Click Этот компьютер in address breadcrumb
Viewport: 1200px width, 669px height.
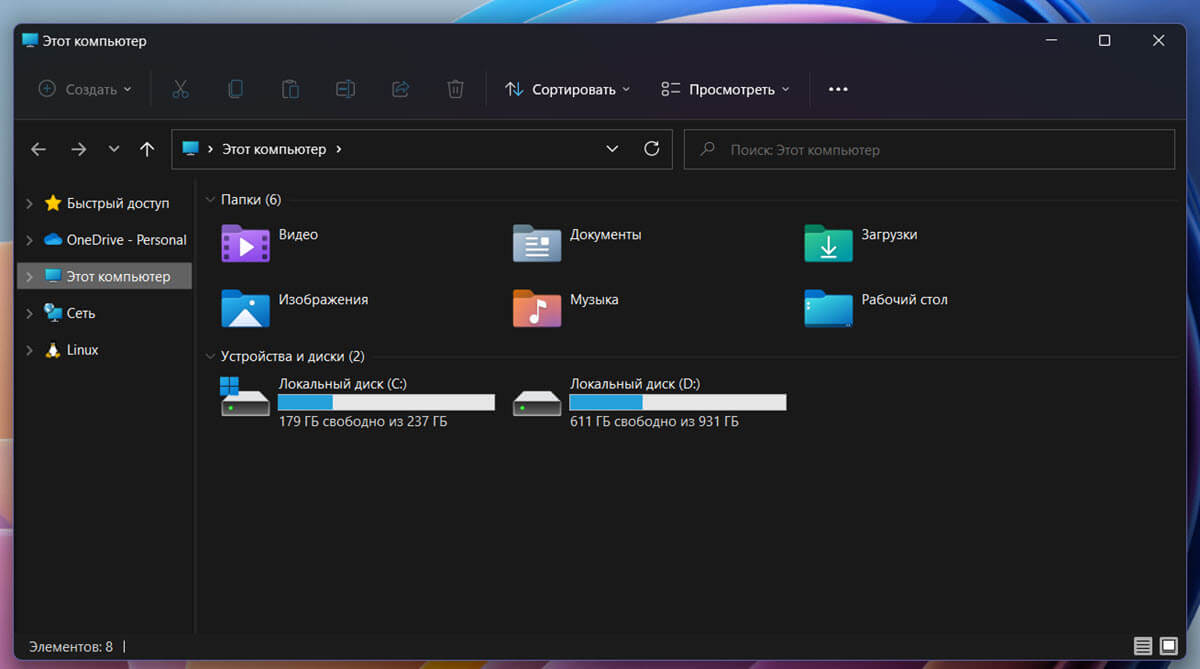click(x=274, y=149)
